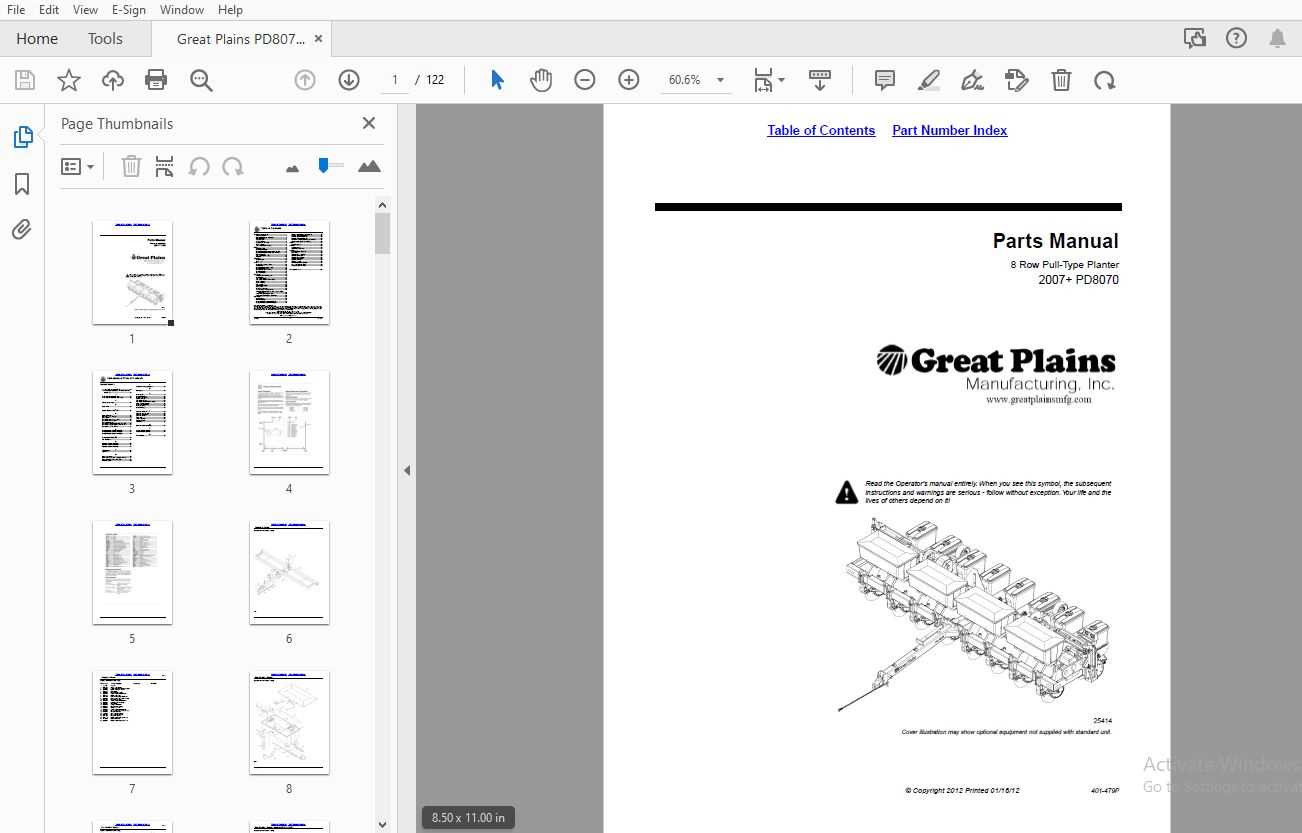Switch to the Home tab
Screen dimensions: 1302x833
click(x=37, y=39)
